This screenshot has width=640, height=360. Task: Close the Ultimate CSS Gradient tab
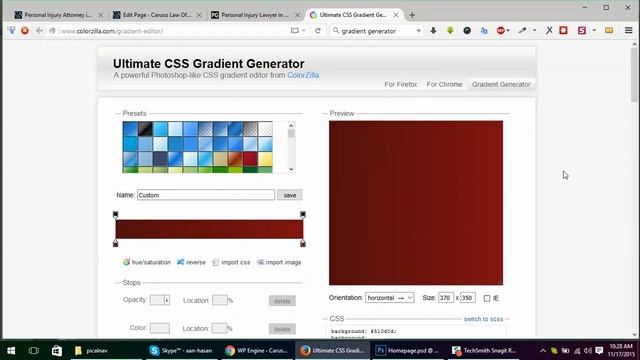point(396,15)
